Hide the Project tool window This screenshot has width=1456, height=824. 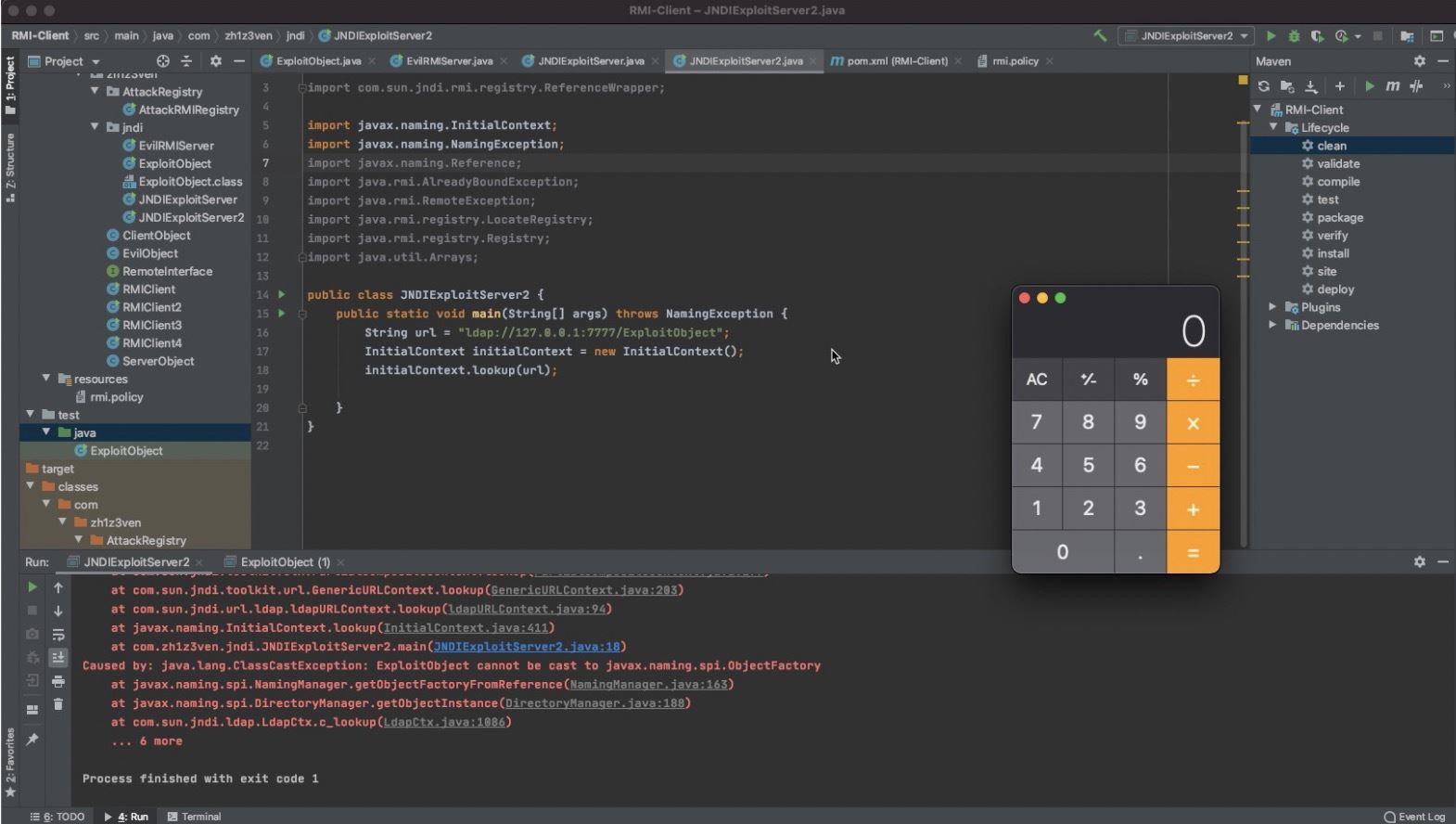[238, 61]
